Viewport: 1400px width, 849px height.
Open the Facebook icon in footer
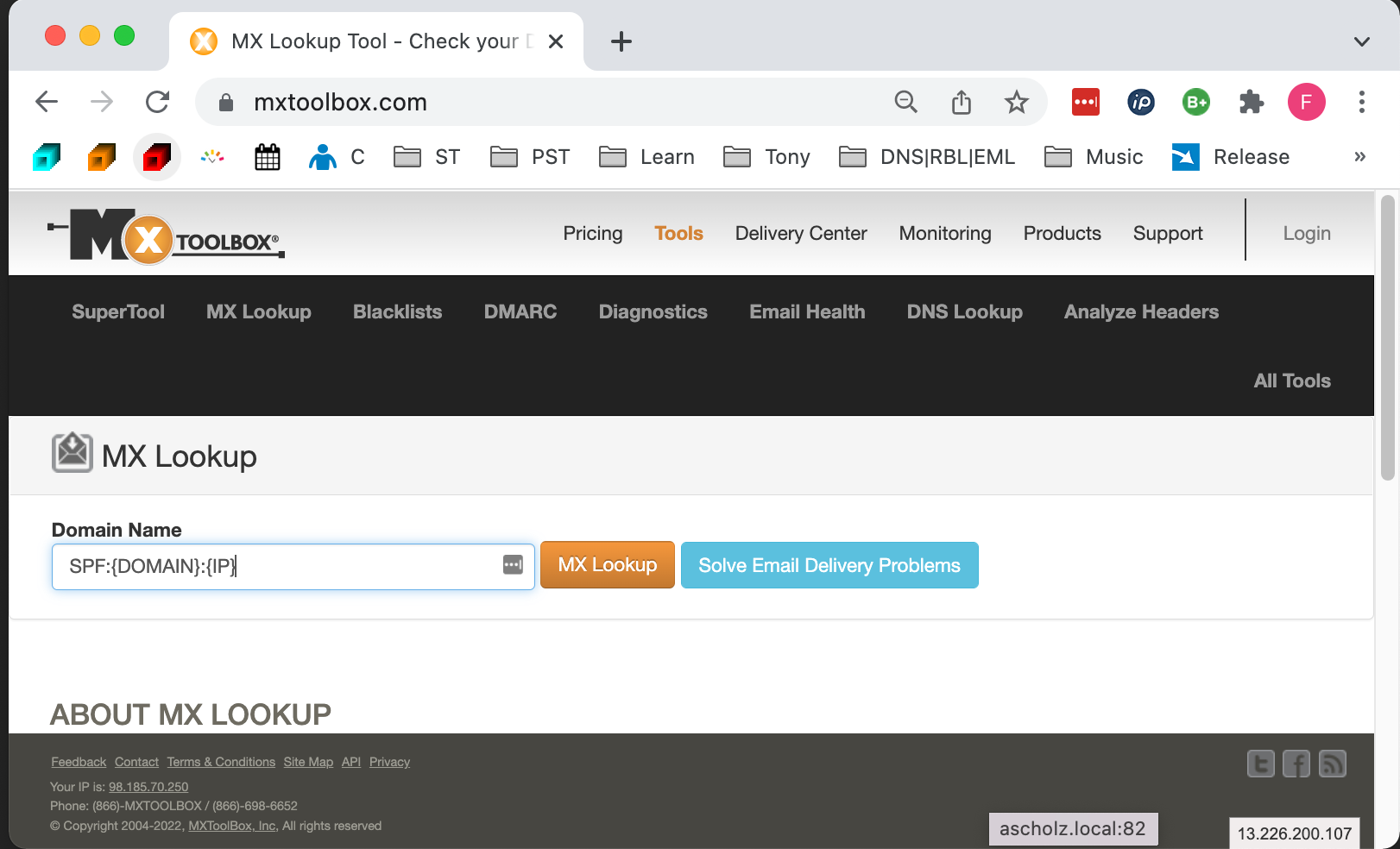tap(1296, 764)
